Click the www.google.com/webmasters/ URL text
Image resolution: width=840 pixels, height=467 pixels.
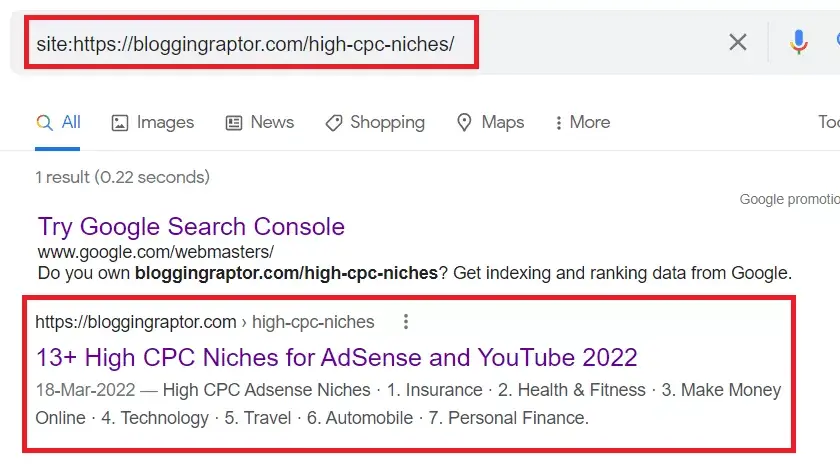click(x=156, y=251)
